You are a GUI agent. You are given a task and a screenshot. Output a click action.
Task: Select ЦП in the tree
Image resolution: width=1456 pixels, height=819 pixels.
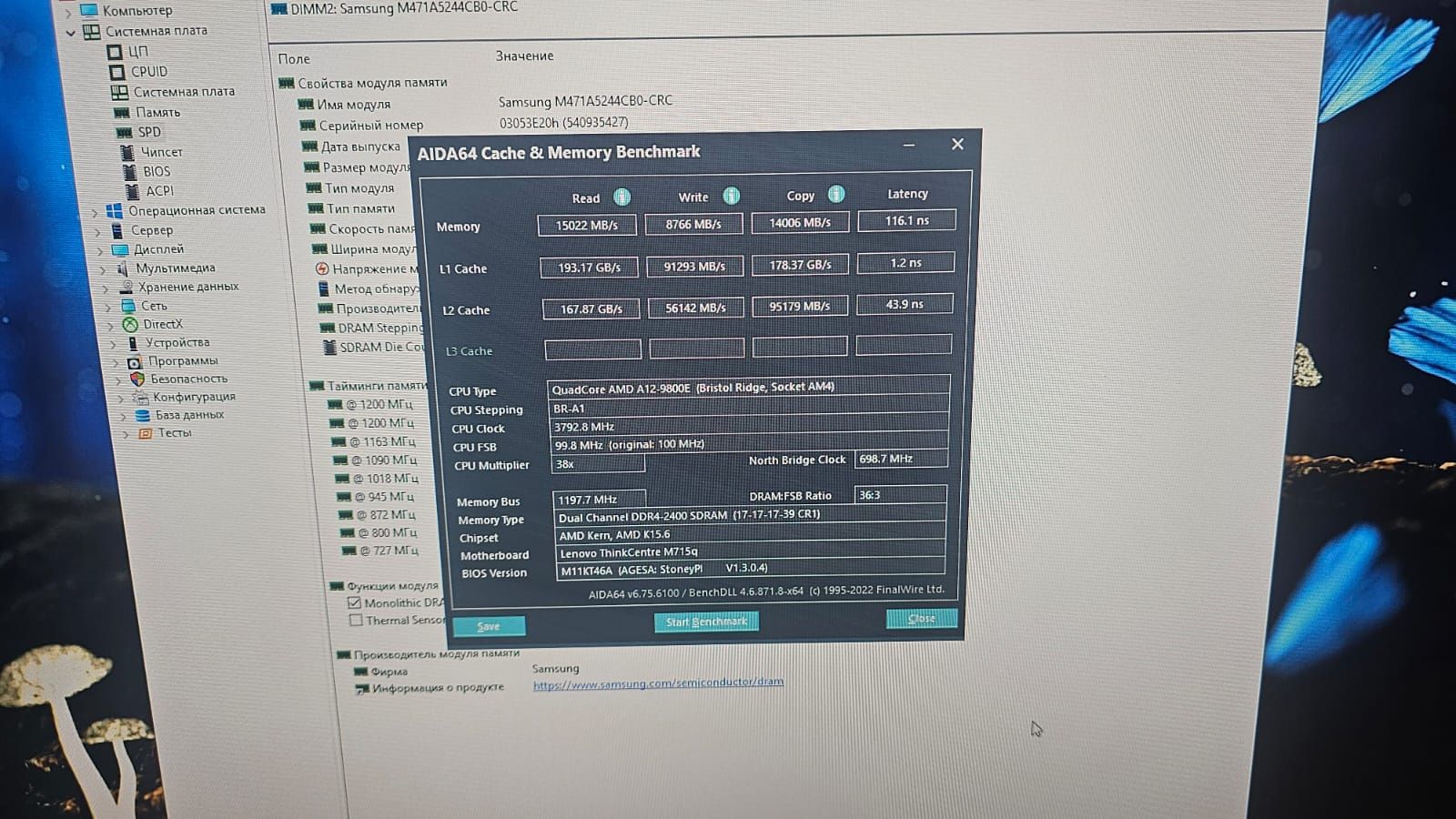point(137,52)
